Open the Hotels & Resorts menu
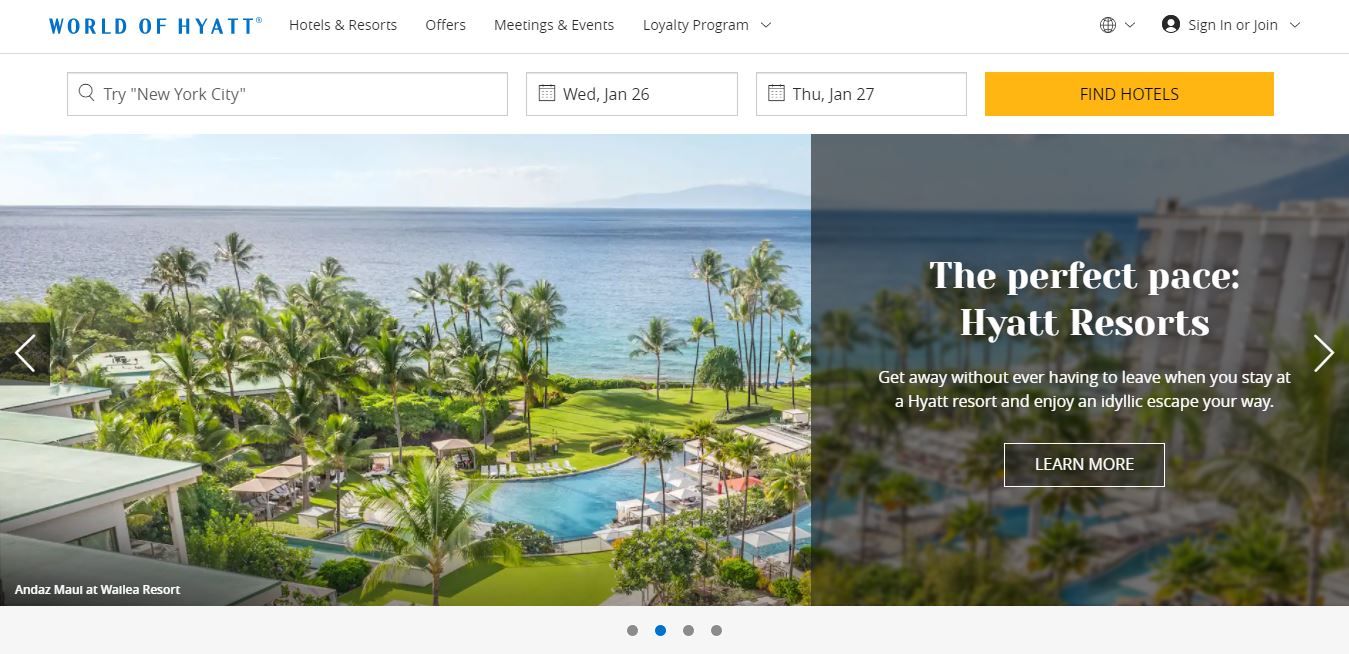This screenshot has width=1349, height=654. (x=343, y=25)
